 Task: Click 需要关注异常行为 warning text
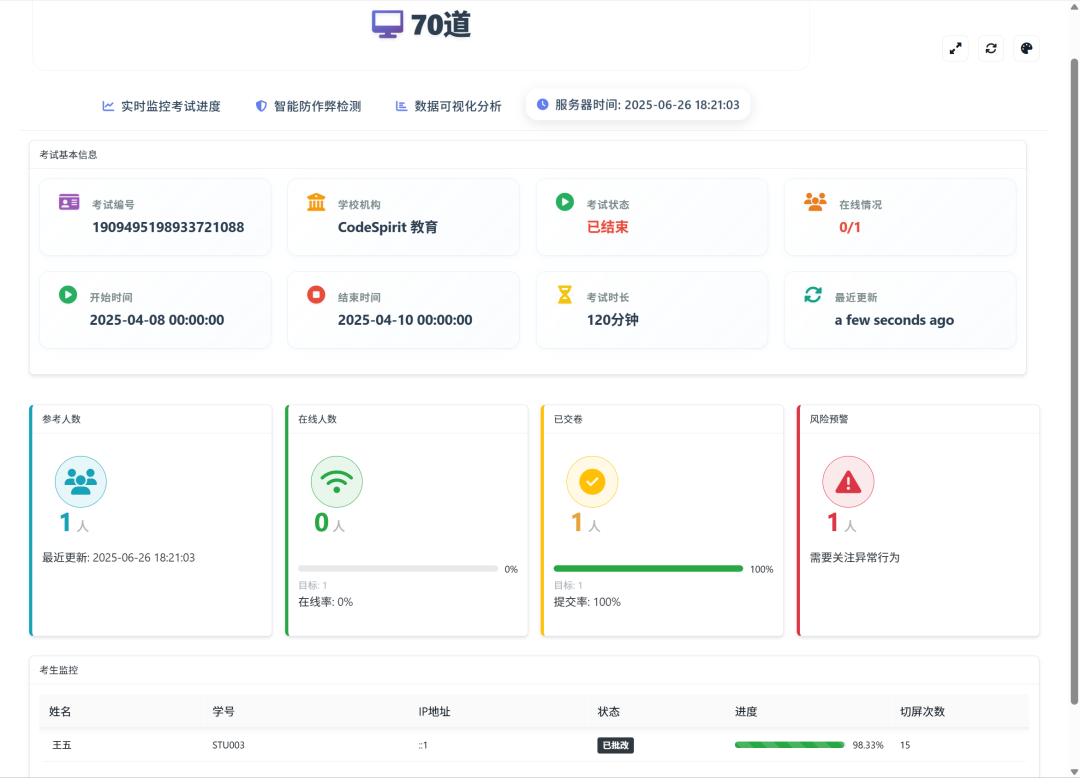[x=855, y=558]
